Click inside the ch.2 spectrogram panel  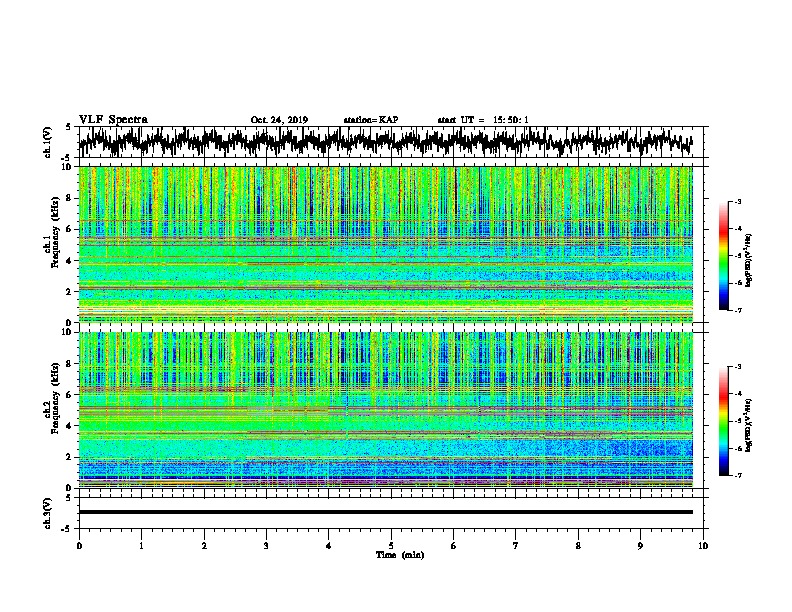(x=386, y=410)
